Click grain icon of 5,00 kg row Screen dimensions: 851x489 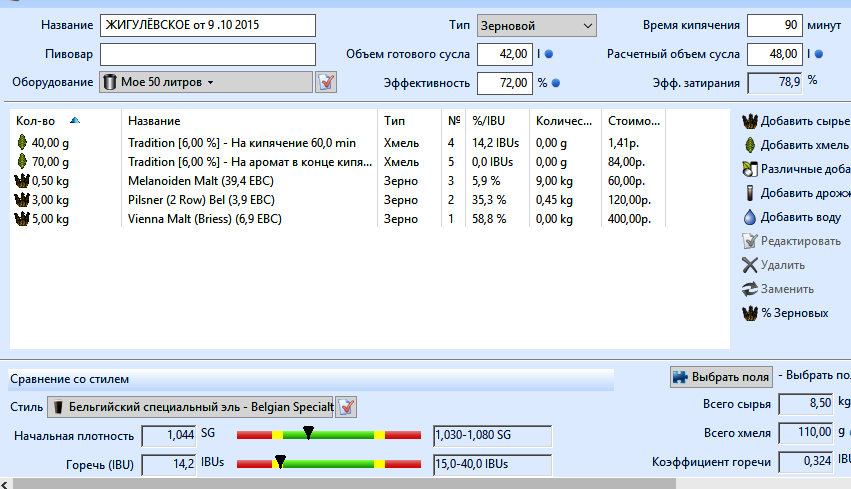[x=22, y=218]
